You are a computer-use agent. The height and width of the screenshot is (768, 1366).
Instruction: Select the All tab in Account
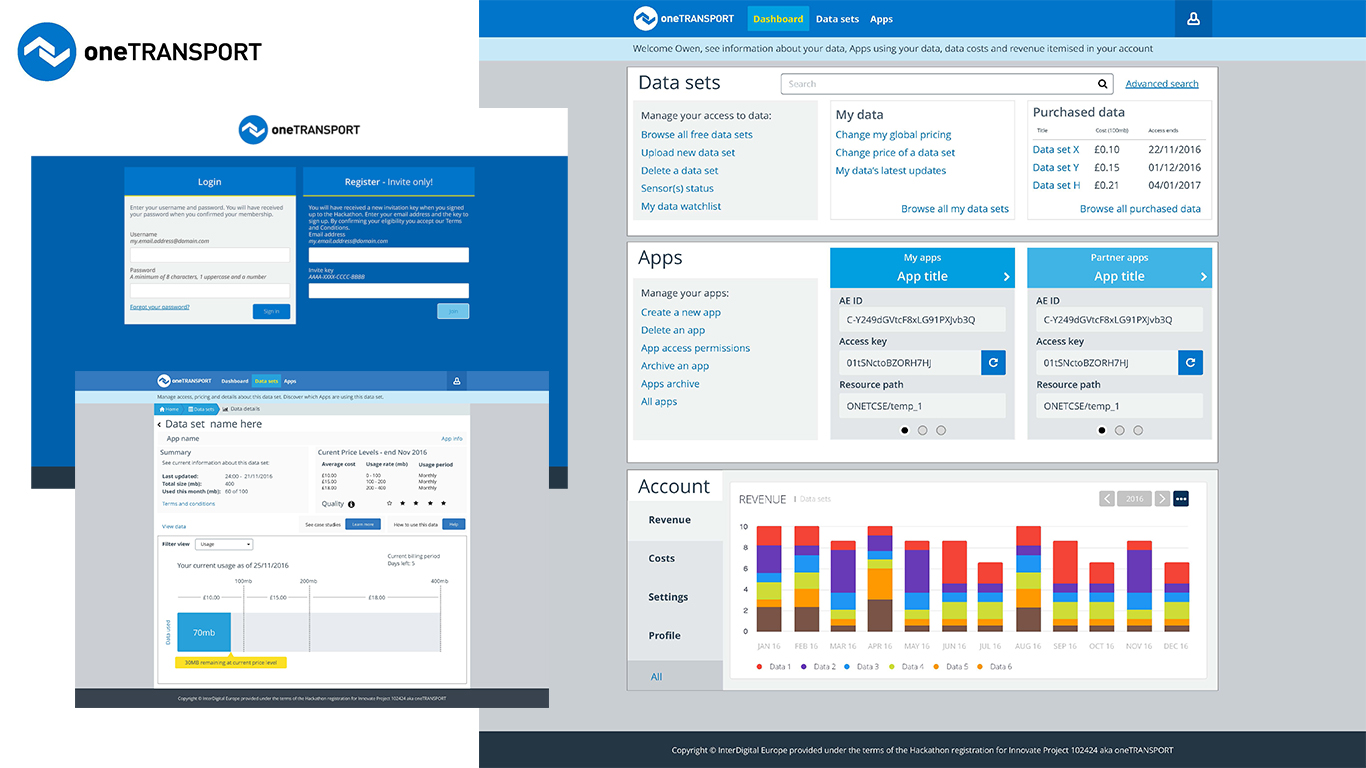(x=675, y=677)
